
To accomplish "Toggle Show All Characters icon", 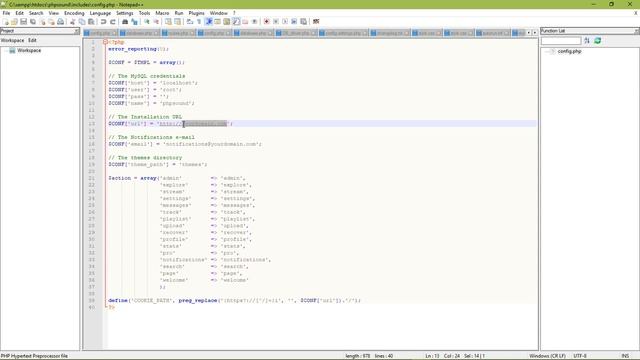I will 199,22.
